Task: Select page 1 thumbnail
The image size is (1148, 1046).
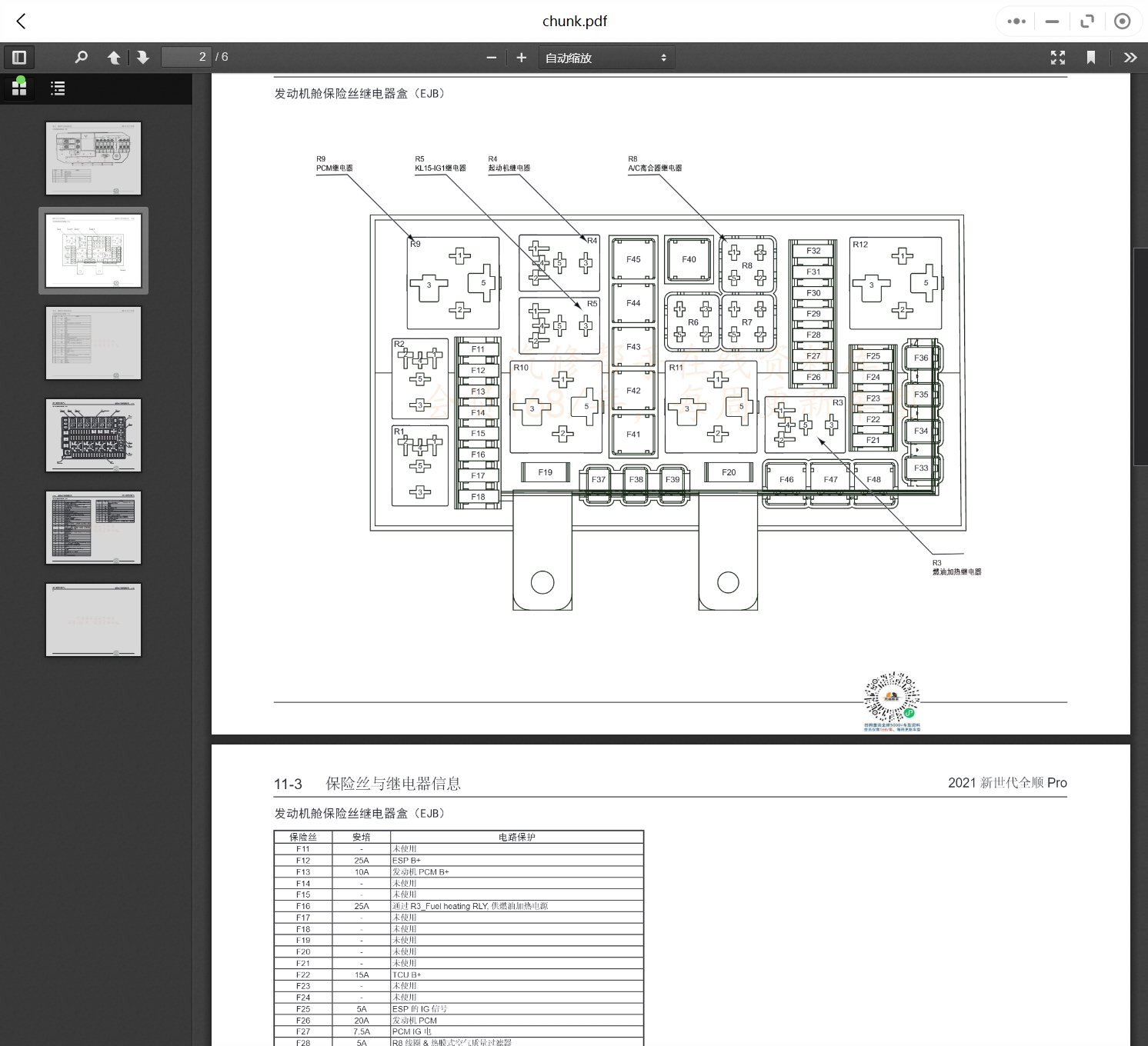Action: [x=93, y=158]
